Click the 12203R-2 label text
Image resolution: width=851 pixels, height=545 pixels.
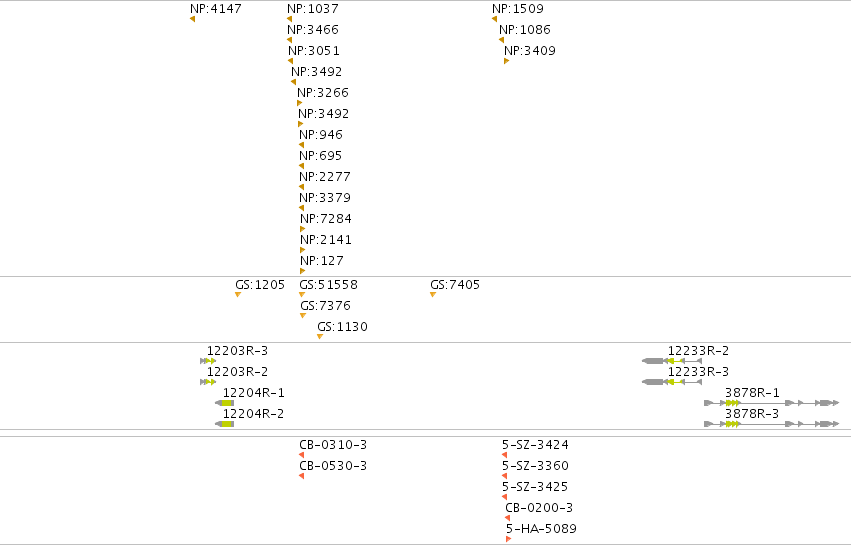(237, 372)
